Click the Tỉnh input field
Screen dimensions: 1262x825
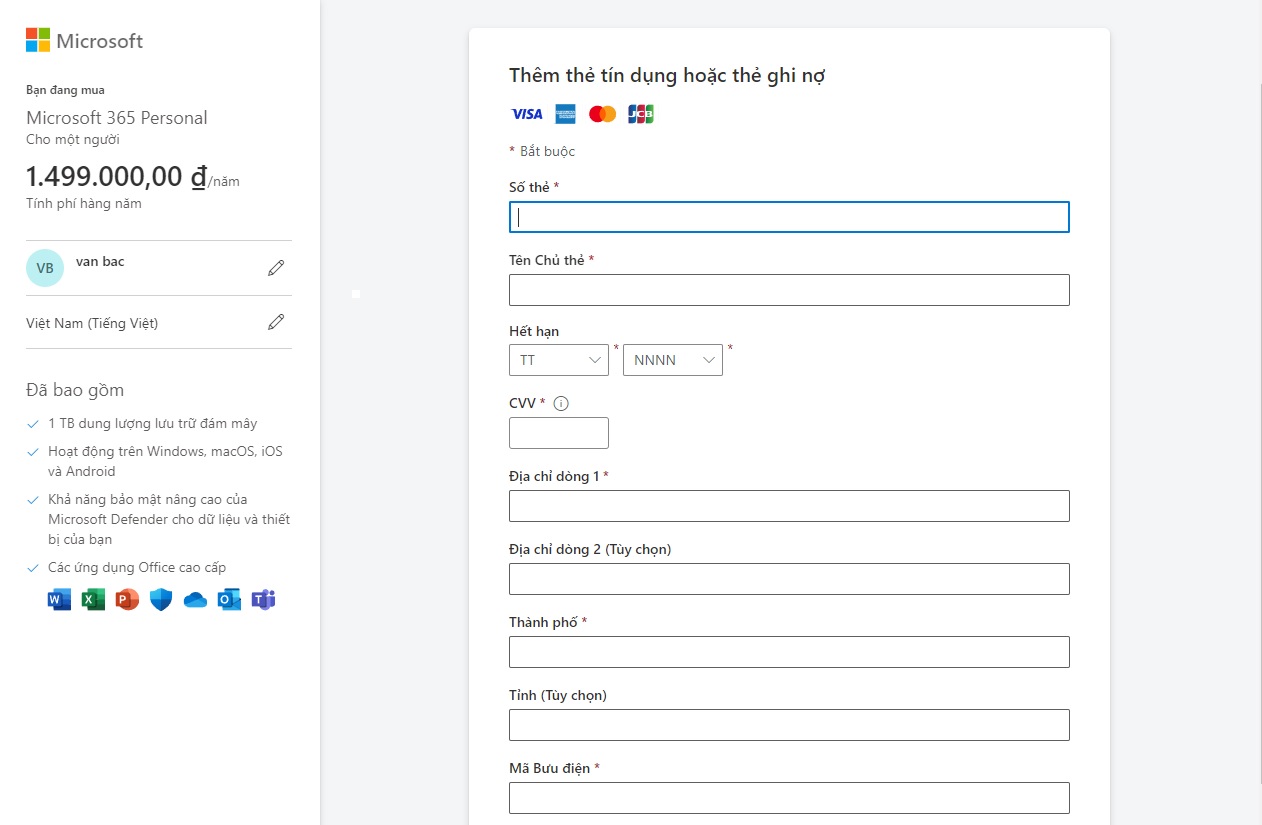789,725
